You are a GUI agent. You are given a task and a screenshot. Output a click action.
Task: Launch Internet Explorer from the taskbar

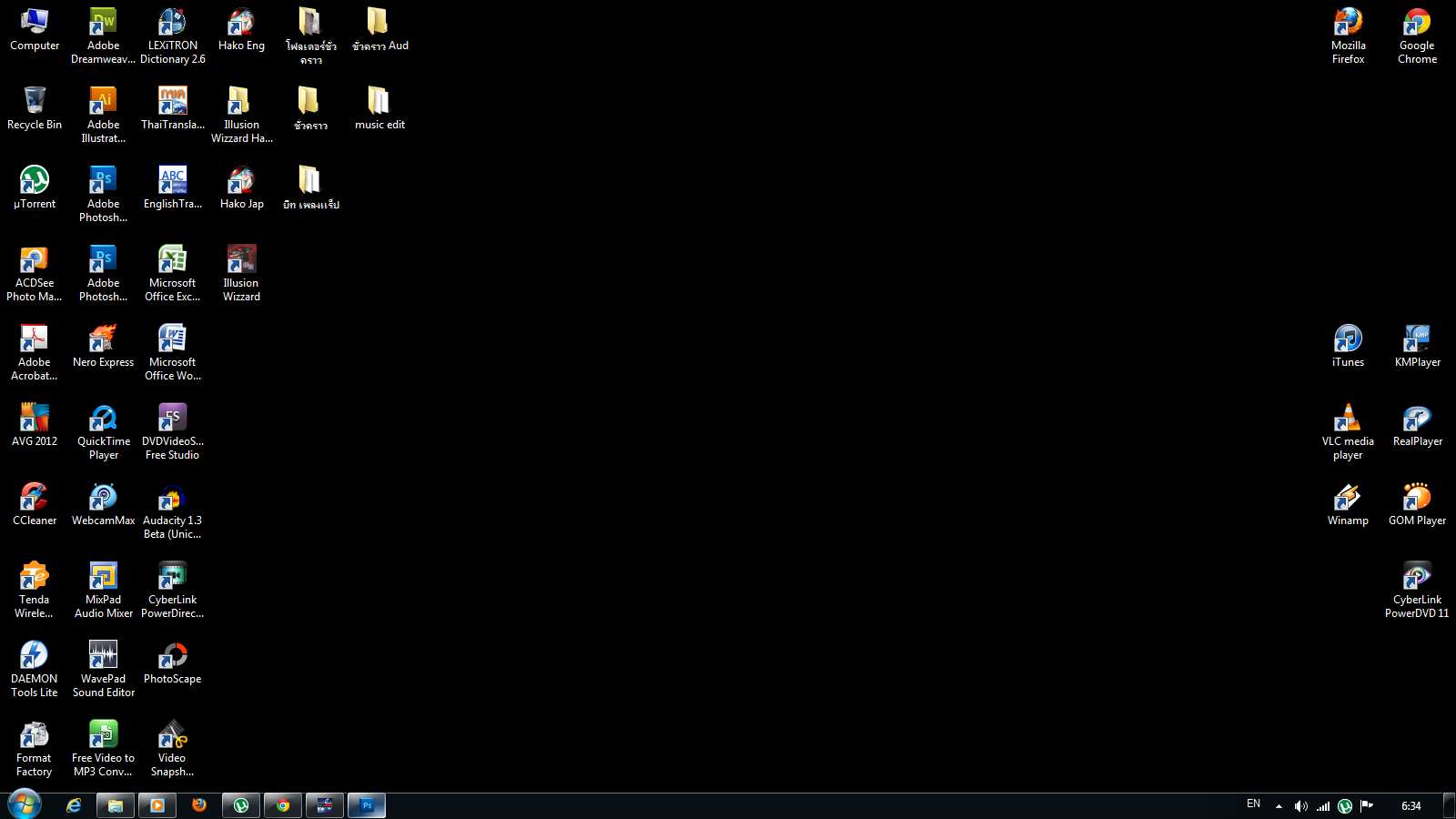click(x=74, y=805)
